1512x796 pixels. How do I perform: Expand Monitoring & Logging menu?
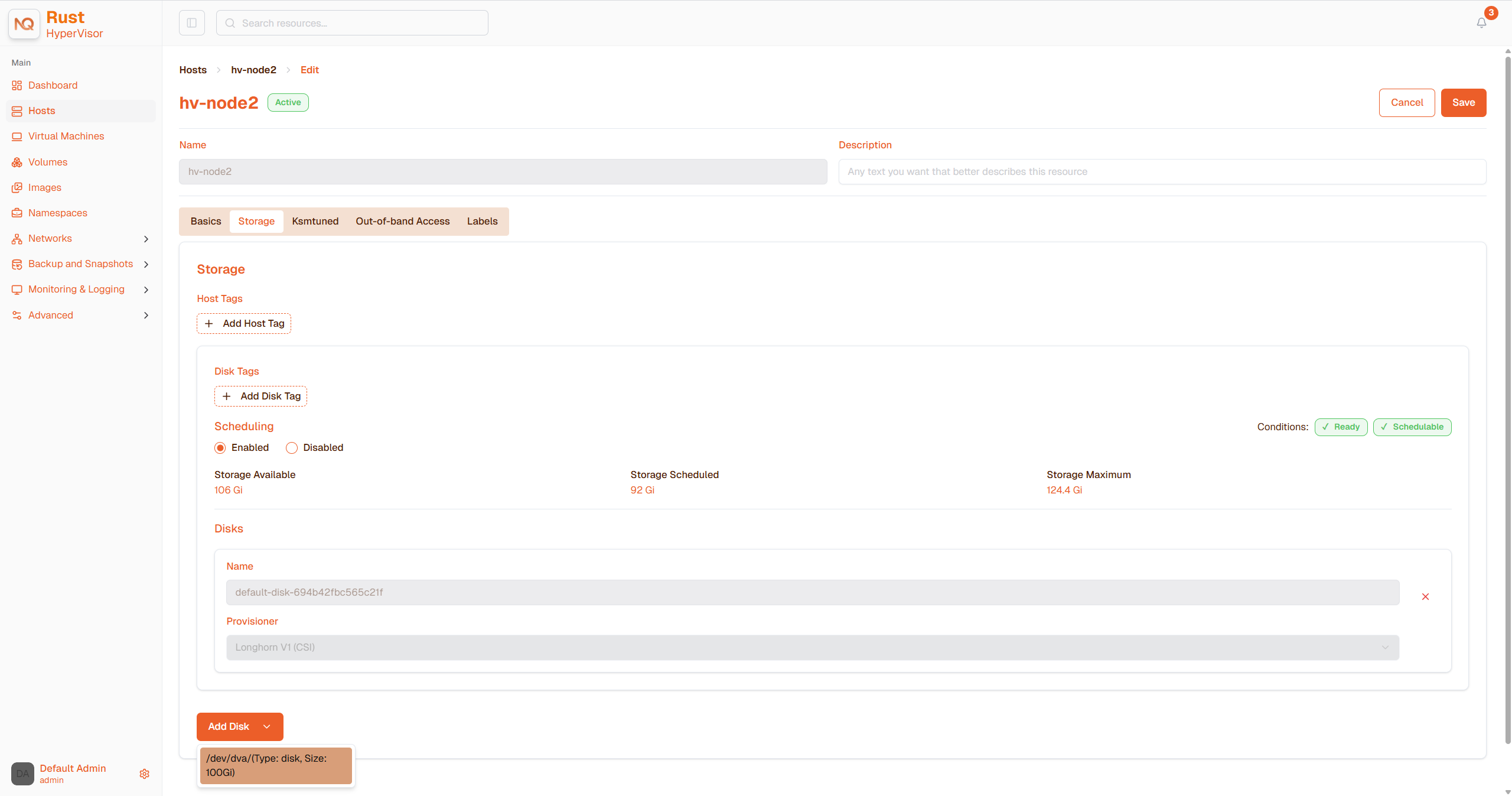coord(146,290)
